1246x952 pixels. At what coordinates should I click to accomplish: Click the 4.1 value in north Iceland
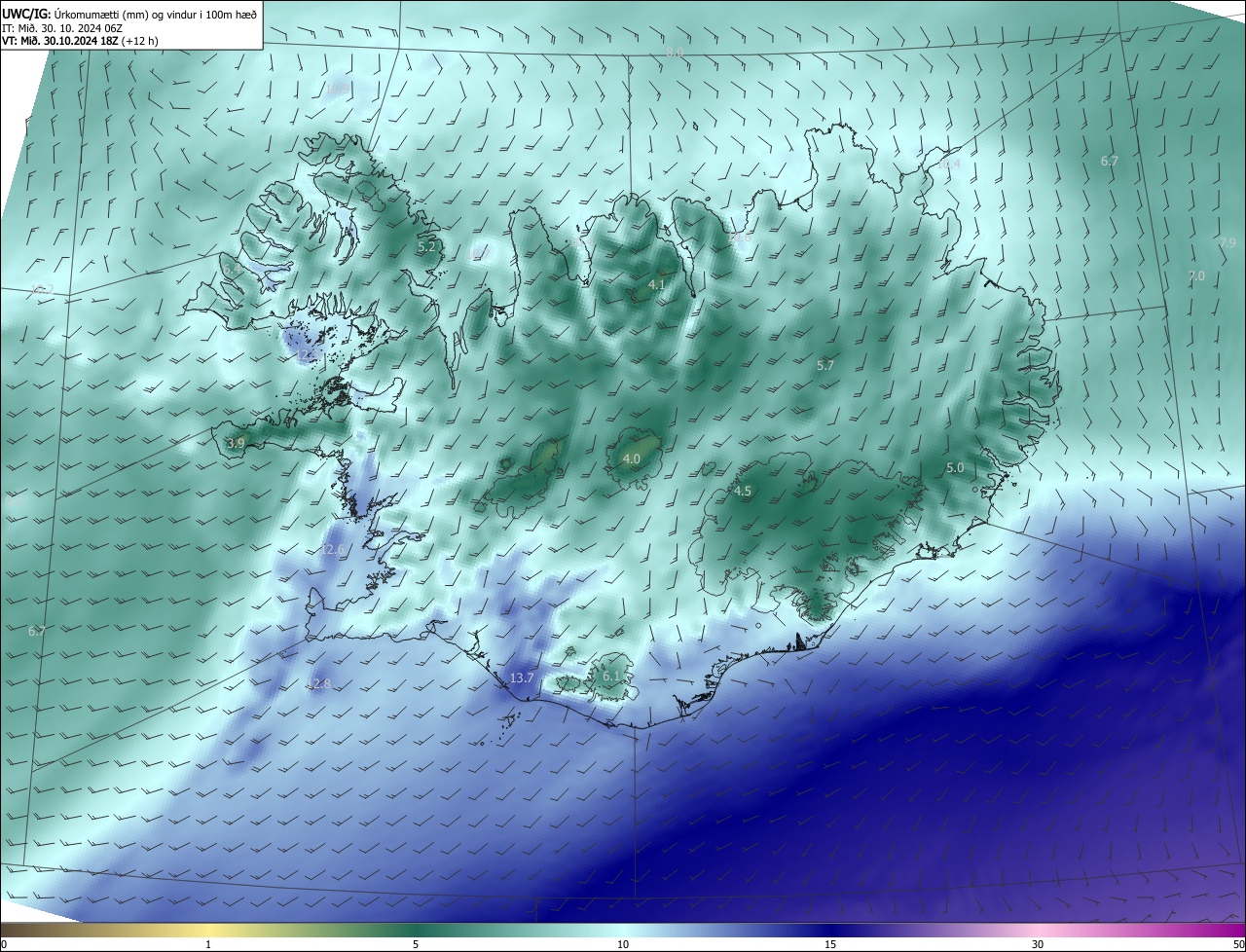[656, 284]
